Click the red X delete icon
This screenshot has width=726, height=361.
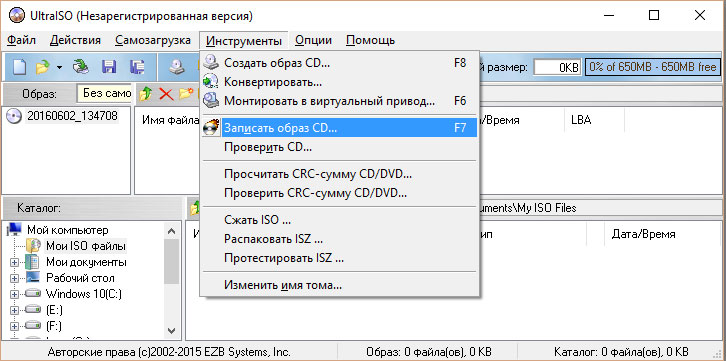pyautogui.click(x=166, y=94)
